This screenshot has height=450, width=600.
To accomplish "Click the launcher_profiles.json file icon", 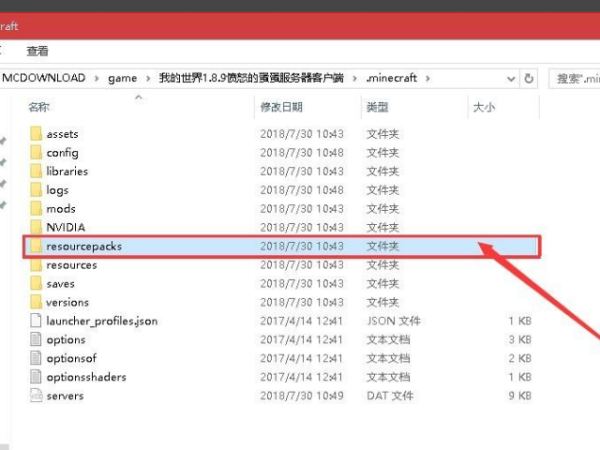I will (36, 321).
